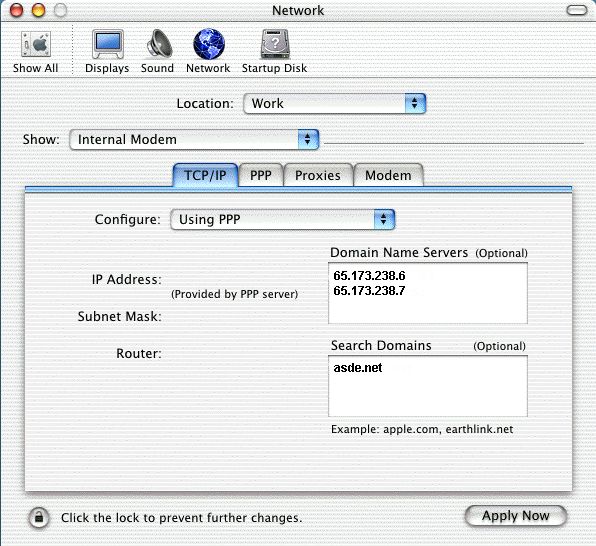Click the DNS entry 65.173.238.7
The width and height of the screenshot is (596, 546).
[x=369, y=291]
